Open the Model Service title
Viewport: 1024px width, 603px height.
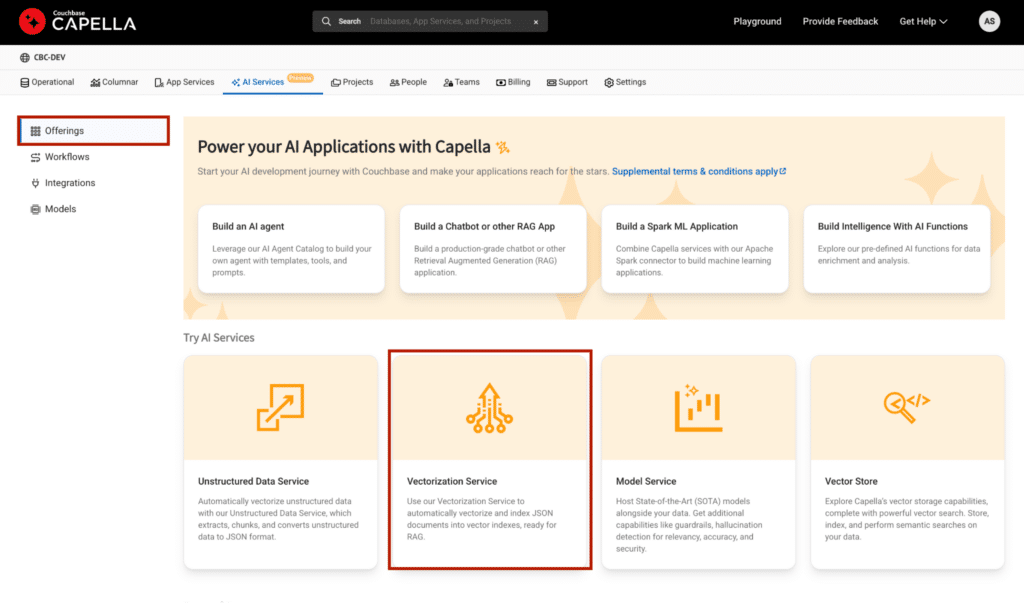coord(646,481)
